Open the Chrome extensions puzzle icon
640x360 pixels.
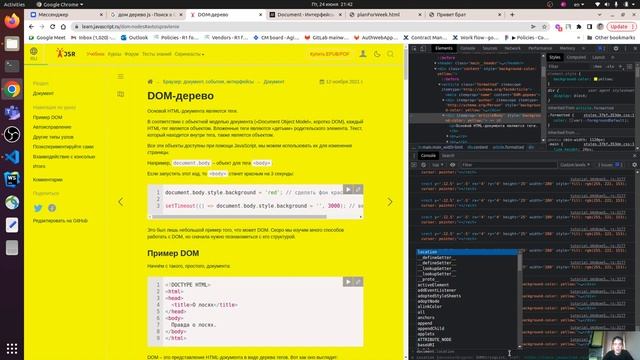pyautogui.click(x=579, y=27)
